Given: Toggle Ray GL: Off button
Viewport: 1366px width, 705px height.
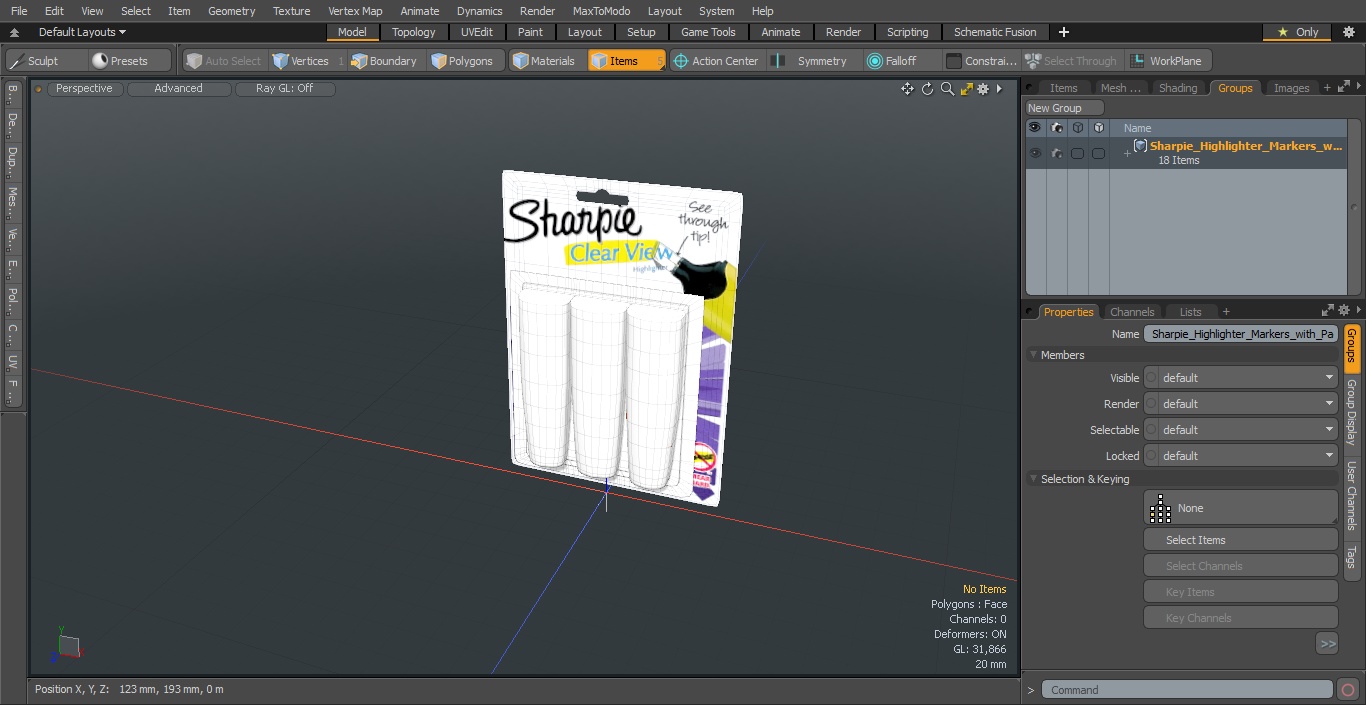Looking at the screenshot, I should point(285,89).
